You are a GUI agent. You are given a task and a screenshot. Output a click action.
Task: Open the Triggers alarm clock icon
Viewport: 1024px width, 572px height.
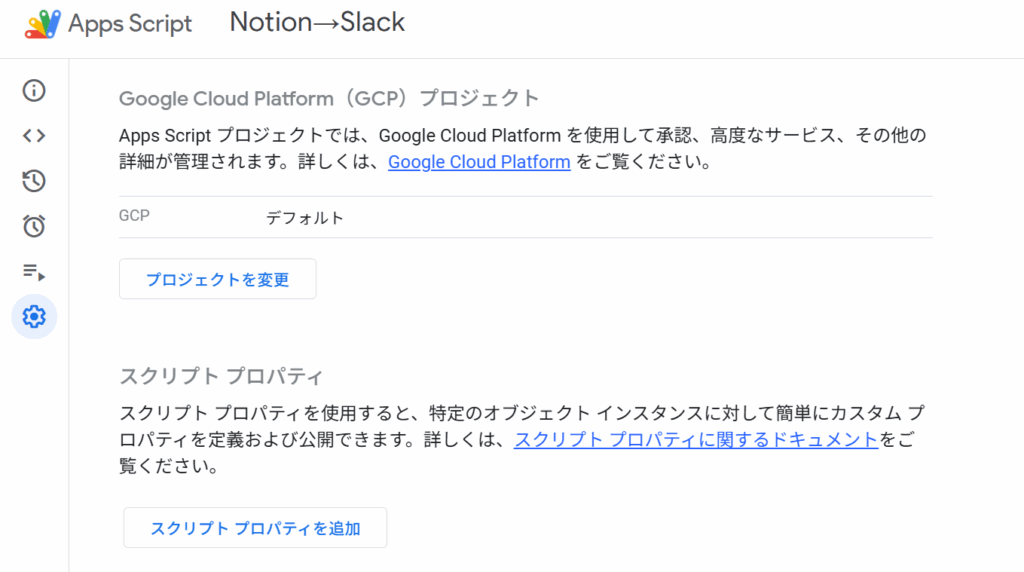click(x=34, y=226)
